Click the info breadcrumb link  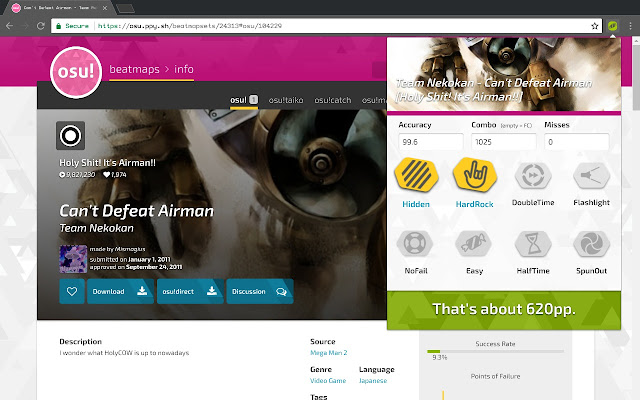[184, 69]
